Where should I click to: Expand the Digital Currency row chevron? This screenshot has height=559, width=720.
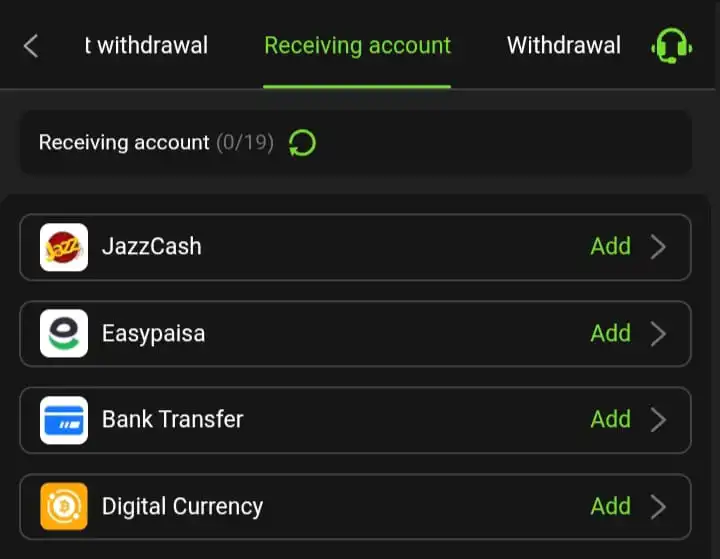pyautogui.click(x=658, y=506)
